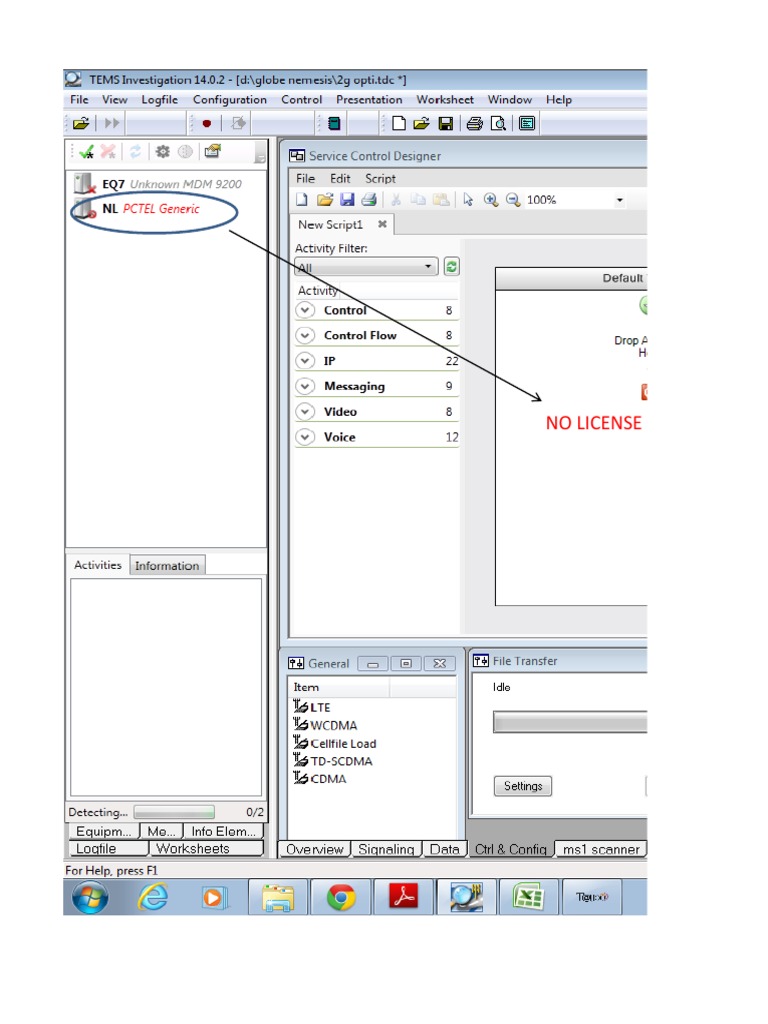Open Print Preview icon in main toolbar
768x1024 pixels.
(x=498, y=123)
